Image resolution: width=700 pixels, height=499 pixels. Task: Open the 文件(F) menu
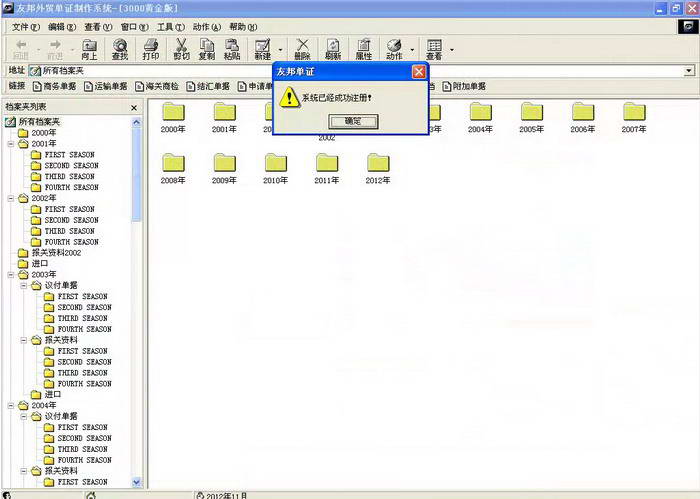[x=26, y=27]
